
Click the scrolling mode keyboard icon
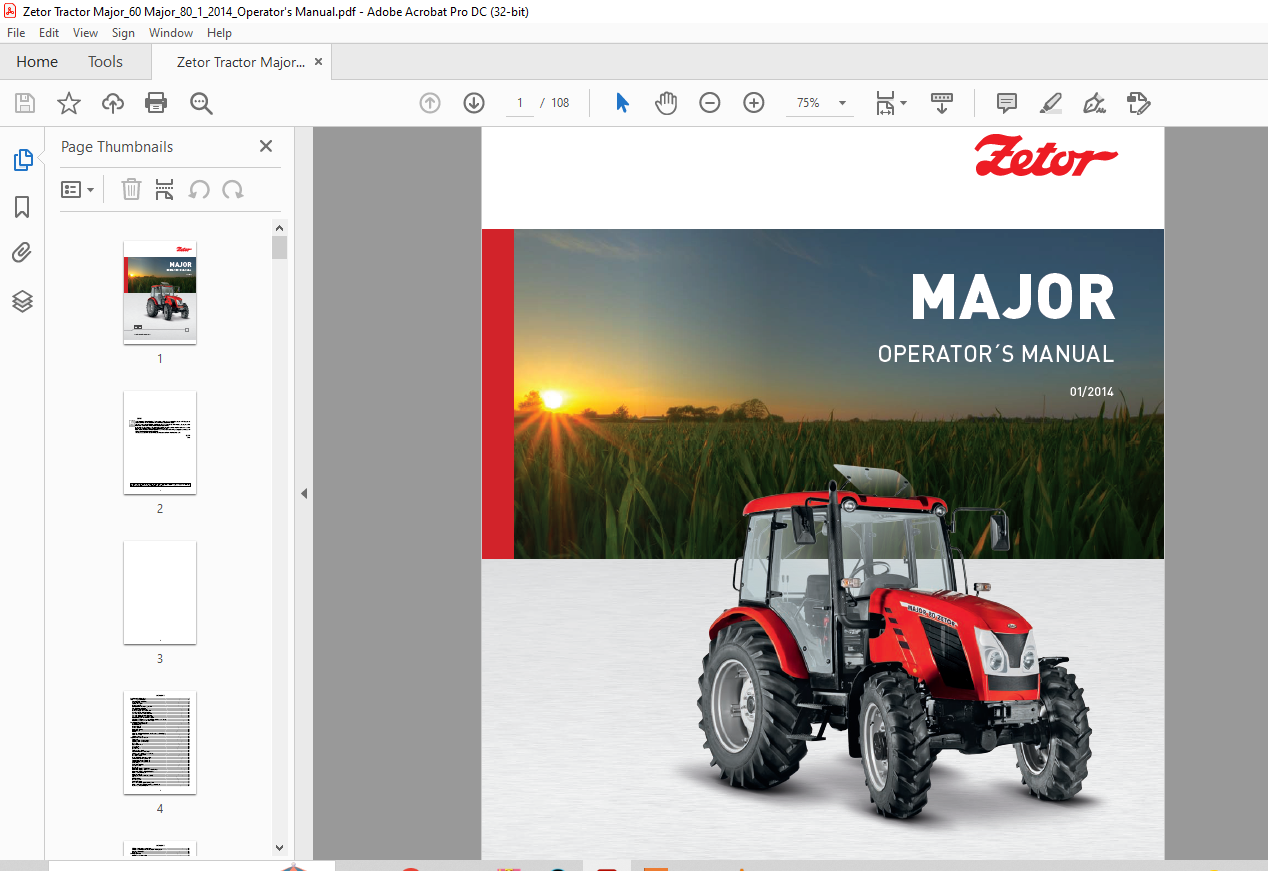pyautogui.click(x=941, y=103)
